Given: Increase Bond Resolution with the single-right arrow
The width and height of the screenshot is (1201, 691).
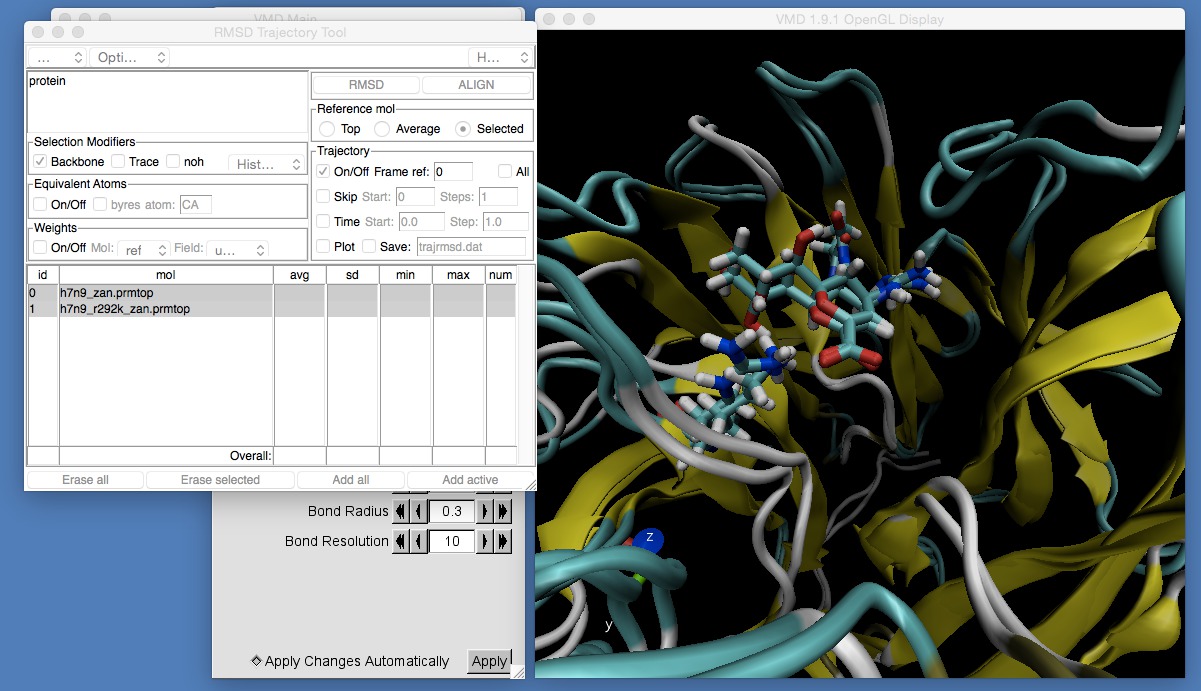Looking at the screenshot, I should (x=485, y=541).
